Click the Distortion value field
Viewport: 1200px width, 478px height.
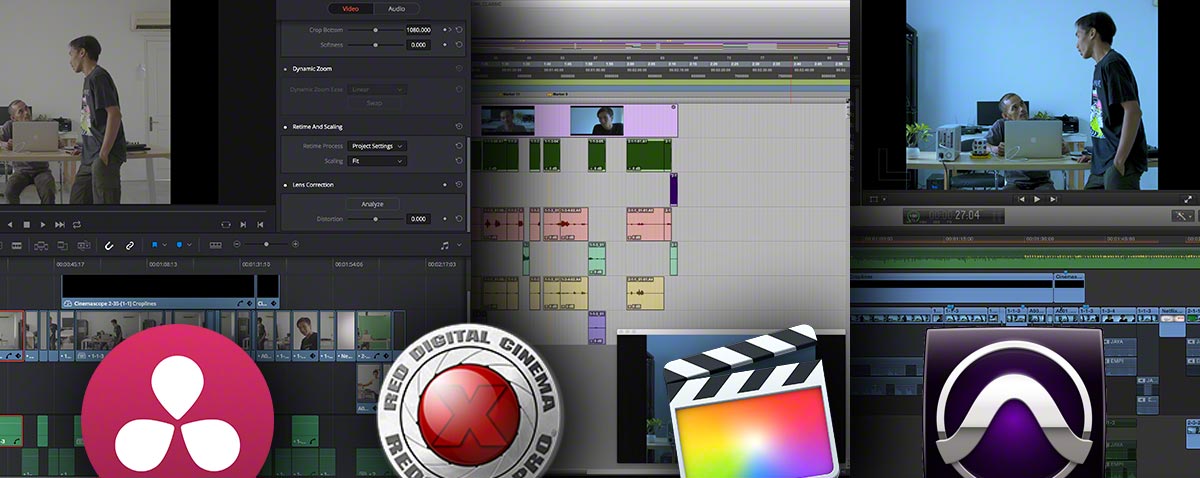coord(417,219)
